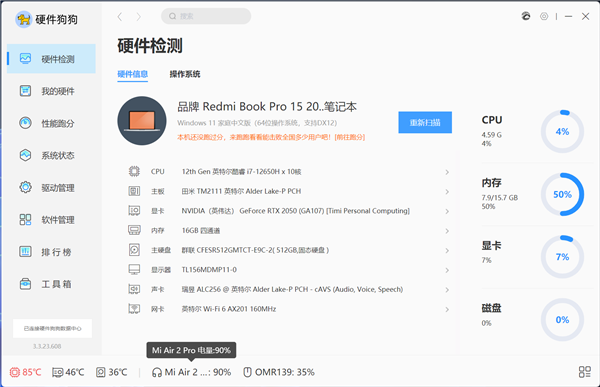Click the disk temperature 36°C icon
This screenshot has height=387, width=600.
(101, 372)
